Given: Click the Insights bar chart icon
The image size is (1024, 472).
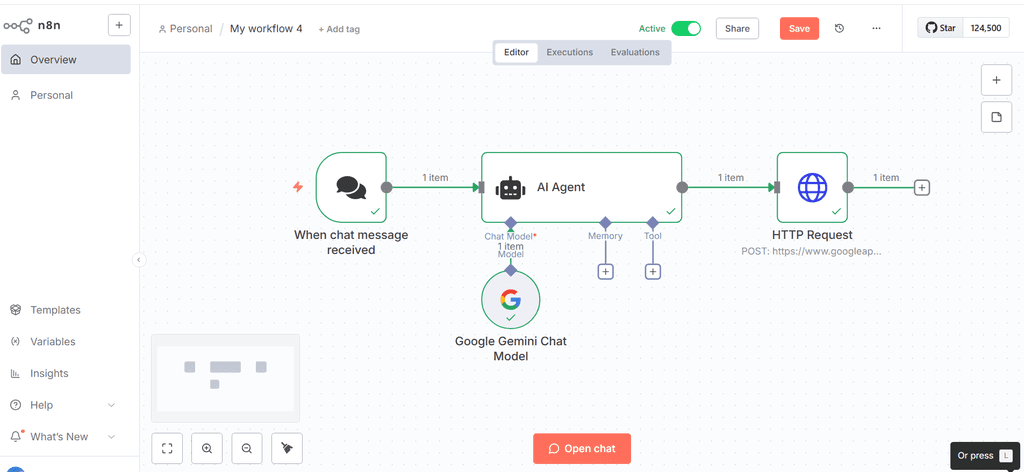Looking at the screenshot, I should (x=16, y=373).
